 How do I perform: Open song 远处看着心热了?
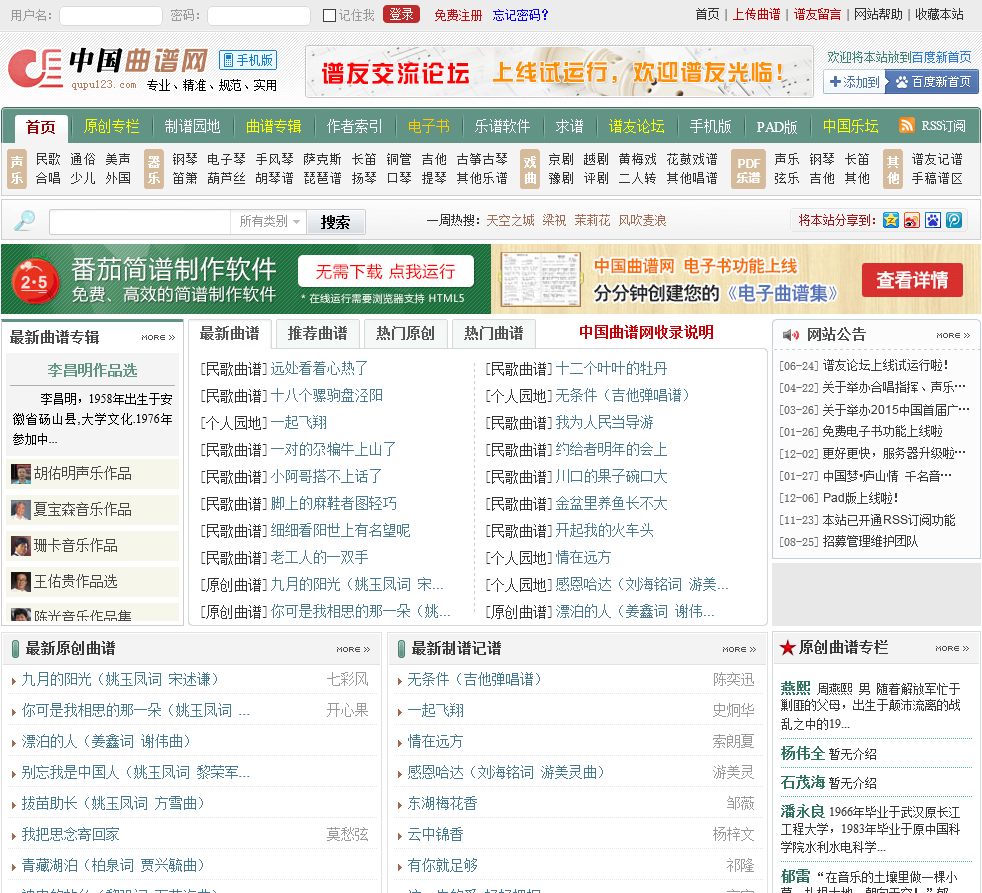point(319,369)
